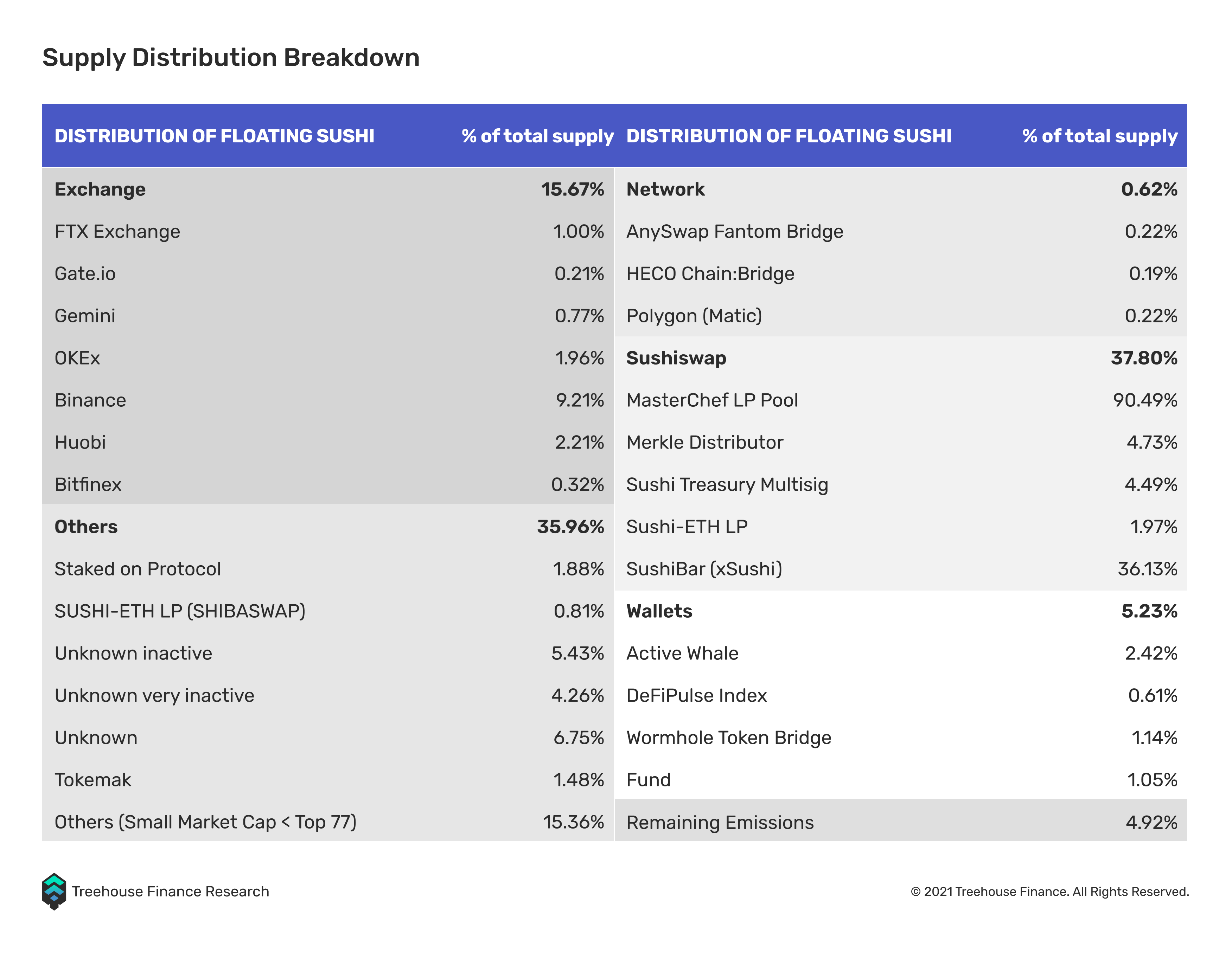Viewport: 1232px width, 953px height.
Task: Select the Remaining Emissions row
Action: pos(901,822)
